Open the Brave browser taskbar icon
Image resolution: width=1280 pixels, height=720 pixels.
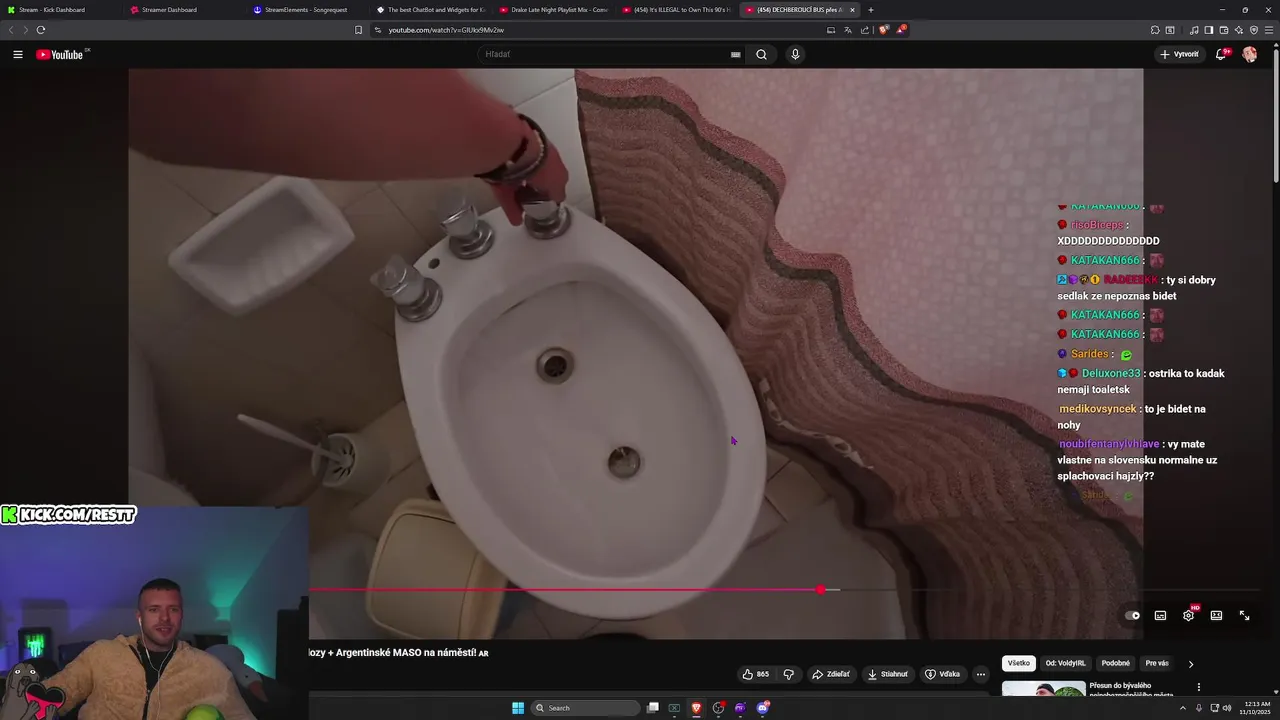click(x=696, y=708)
